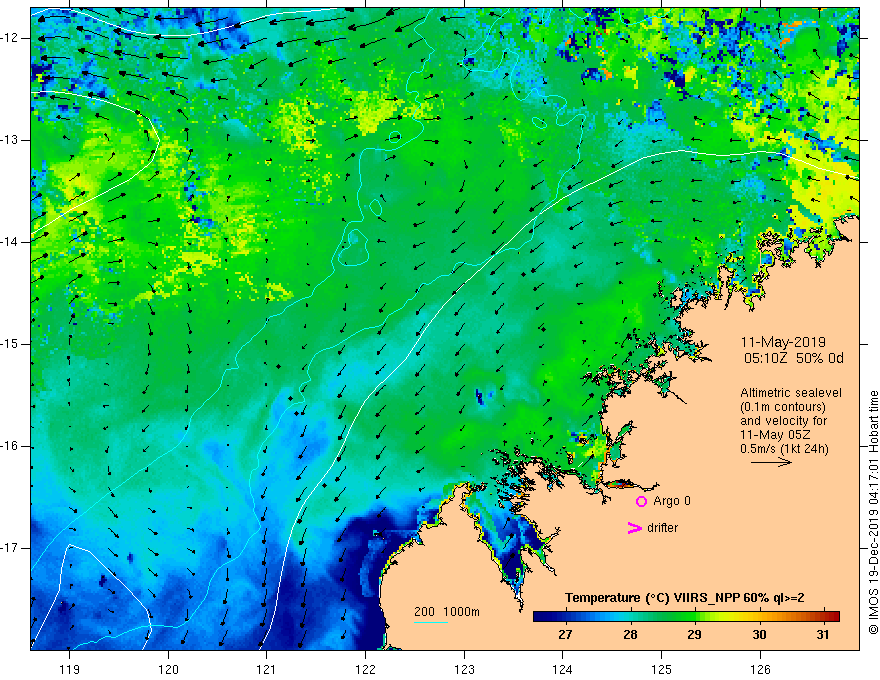
Task: Click the longitude axis label 121
Action: pyautogui.click(x=266, y=669)
